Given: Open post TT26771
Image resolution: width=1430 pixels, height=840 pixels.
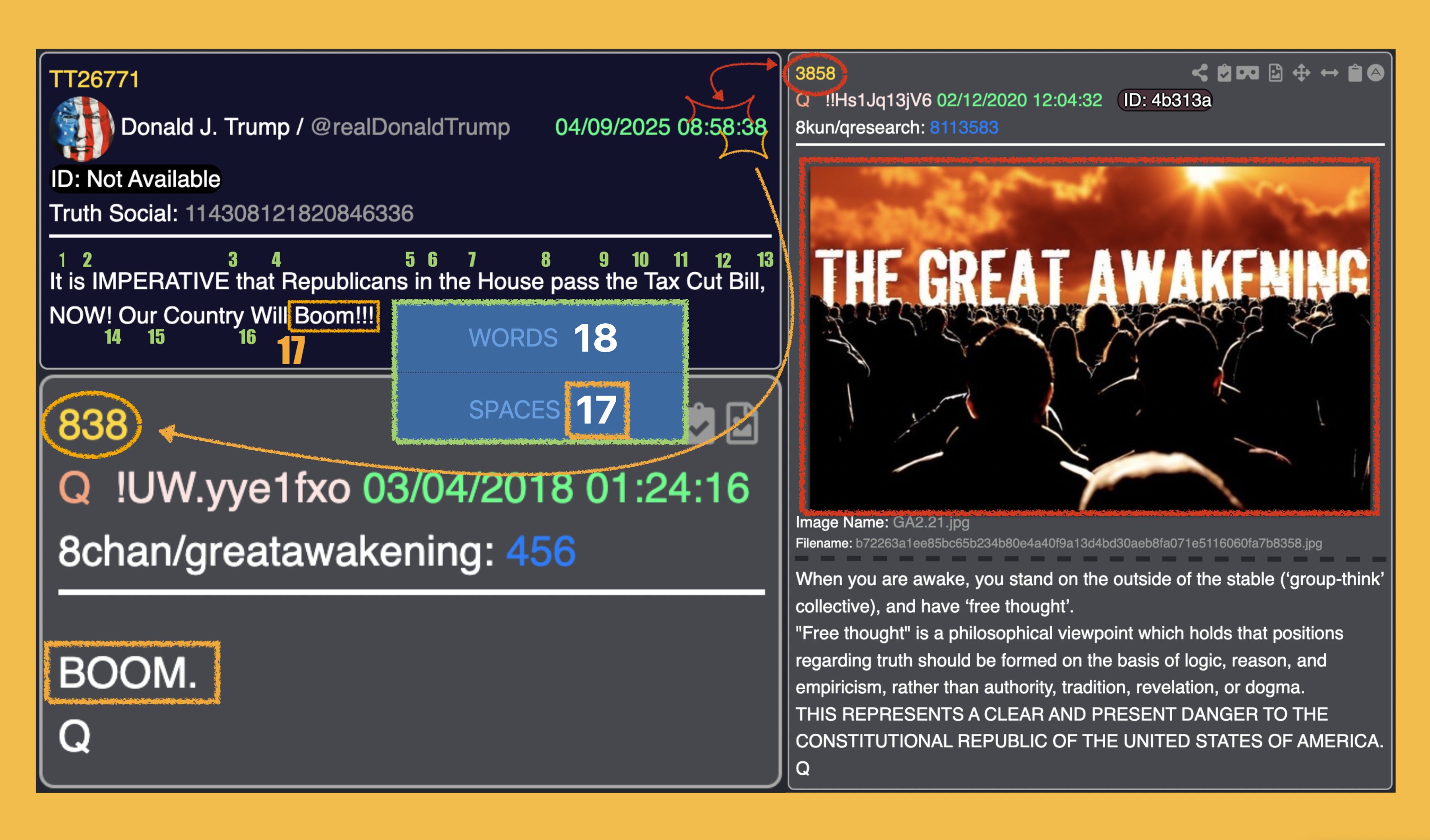Looking at the screenshot, I should coord(94,79).
